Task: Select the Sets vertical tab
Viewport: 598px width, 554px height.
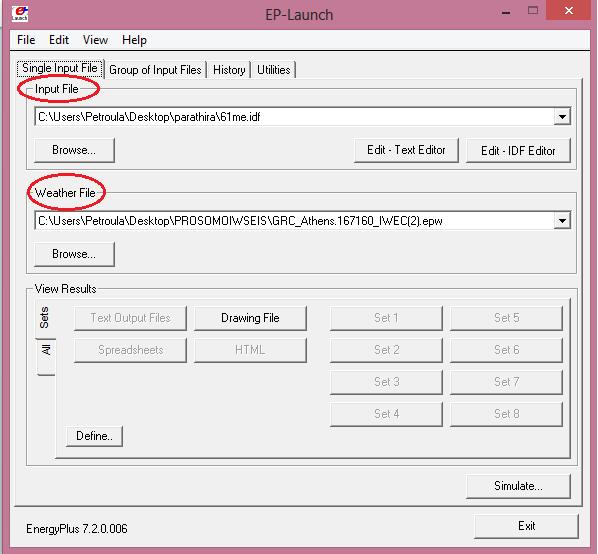Action: click(x=45, y=318)
